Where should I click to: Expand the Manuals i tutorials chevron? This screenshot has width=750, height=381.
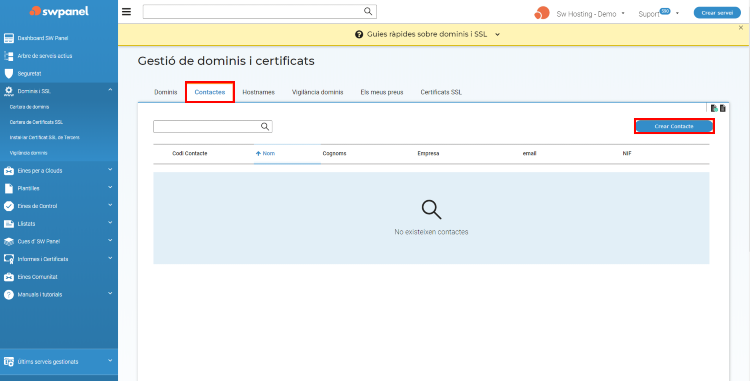110,293
